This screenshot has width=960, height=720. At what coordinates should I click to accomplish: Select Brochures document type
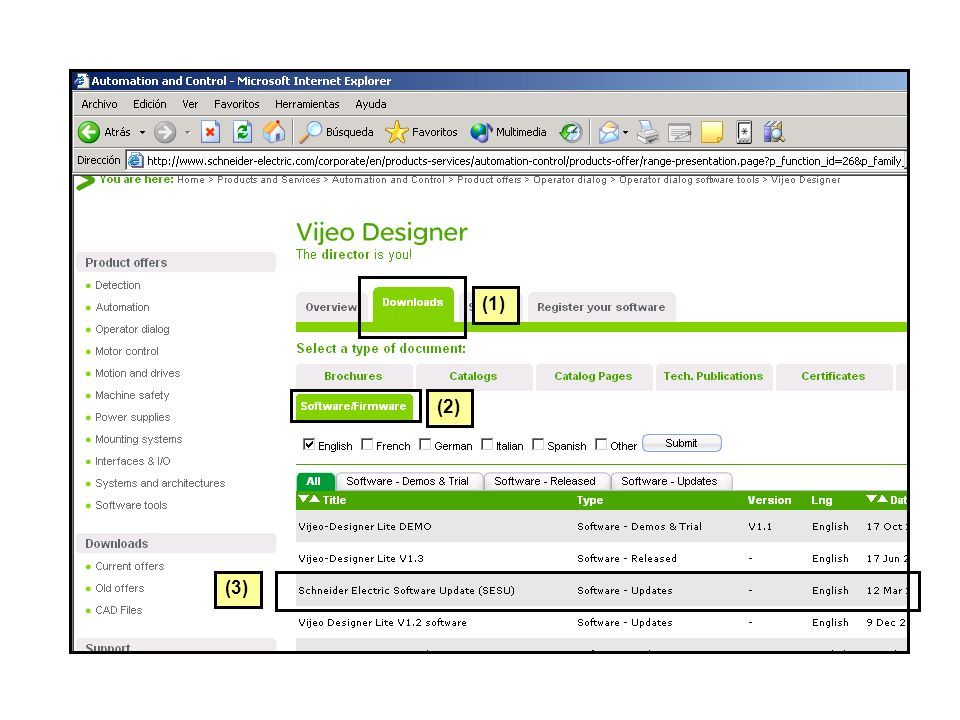(353, 377)
